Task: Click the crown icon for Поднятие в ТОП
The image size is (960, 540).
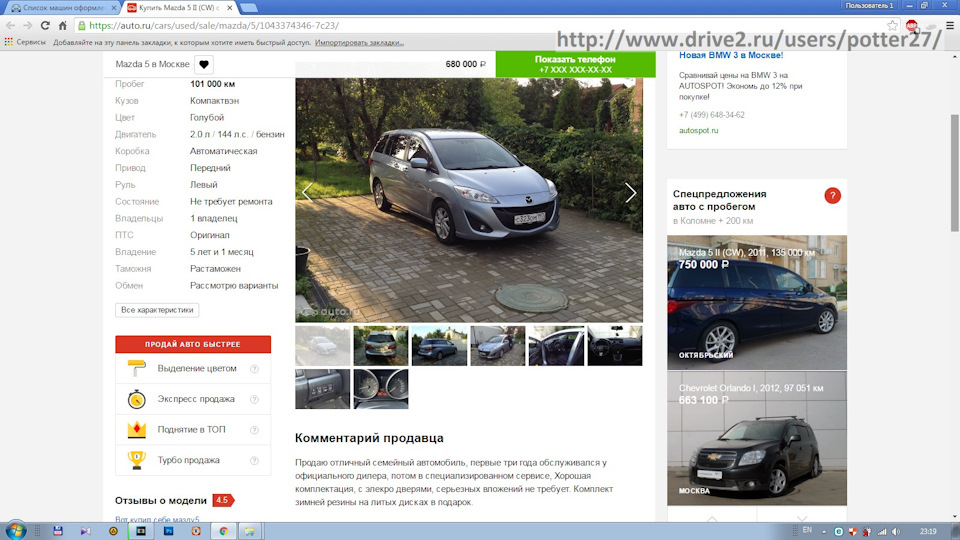Action: pos(137,430)
